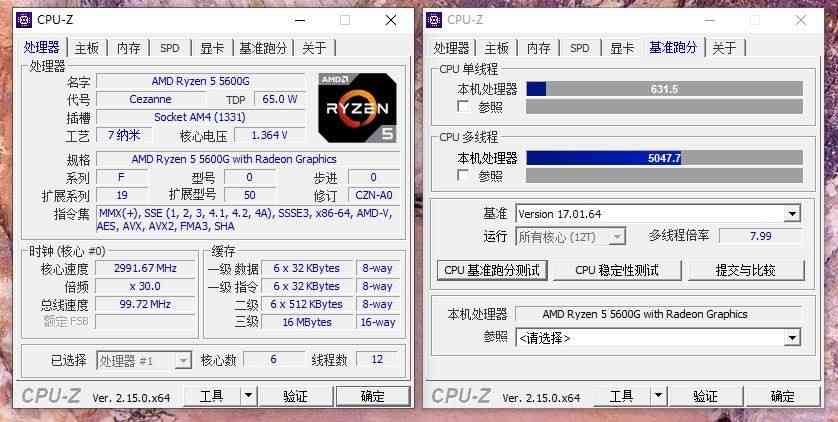
Task: Click 三级 cache value 16 MBytes
Action: point(307,323)
